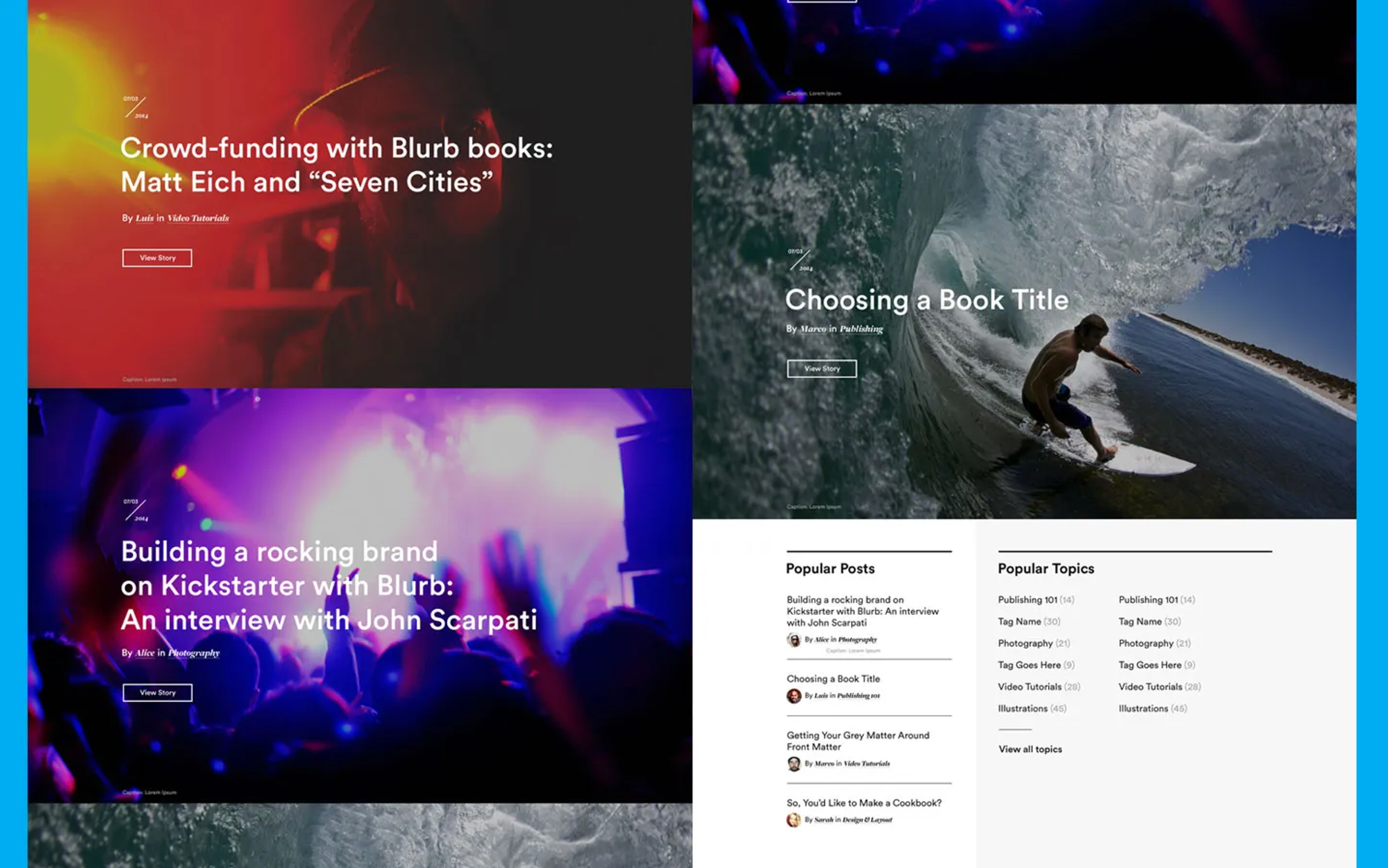1388x868 pixels.
Task: Click the date badge above Building a rocking brand
Action: [135, 510]
